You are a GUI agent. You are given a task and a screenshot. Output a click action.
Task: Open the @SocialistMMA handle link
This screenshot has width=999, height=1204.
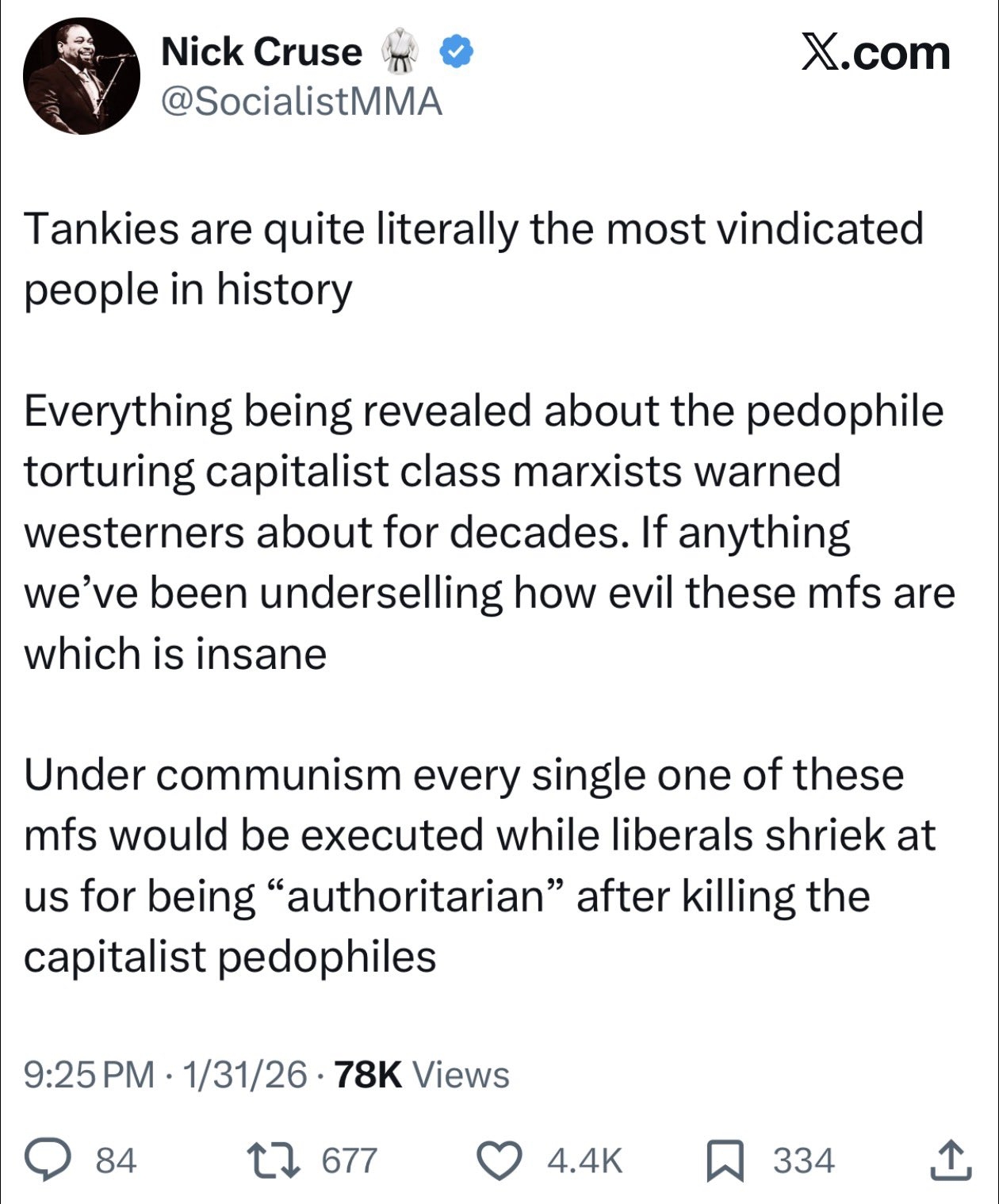tap(301, 101)
